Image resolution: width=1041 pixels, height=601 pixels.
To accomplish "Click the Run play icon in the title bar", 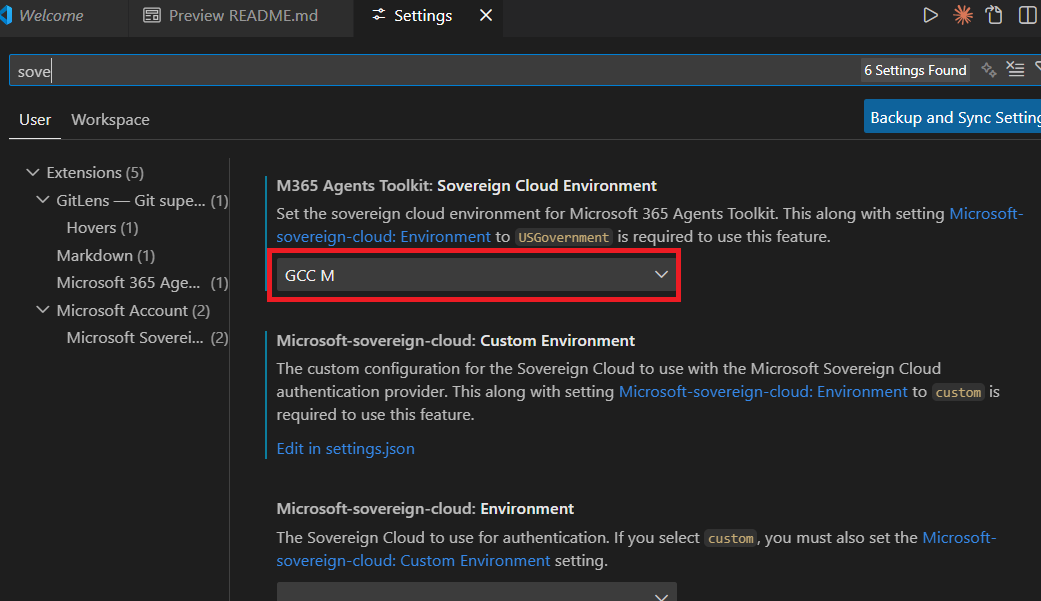I will (930, 15).
